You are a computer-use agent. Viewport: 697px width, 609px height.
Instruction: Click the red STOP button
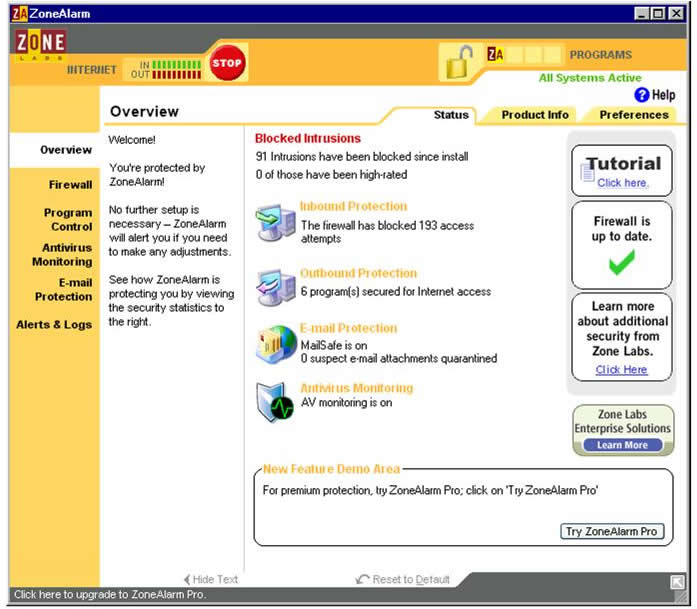click(227, 63)
